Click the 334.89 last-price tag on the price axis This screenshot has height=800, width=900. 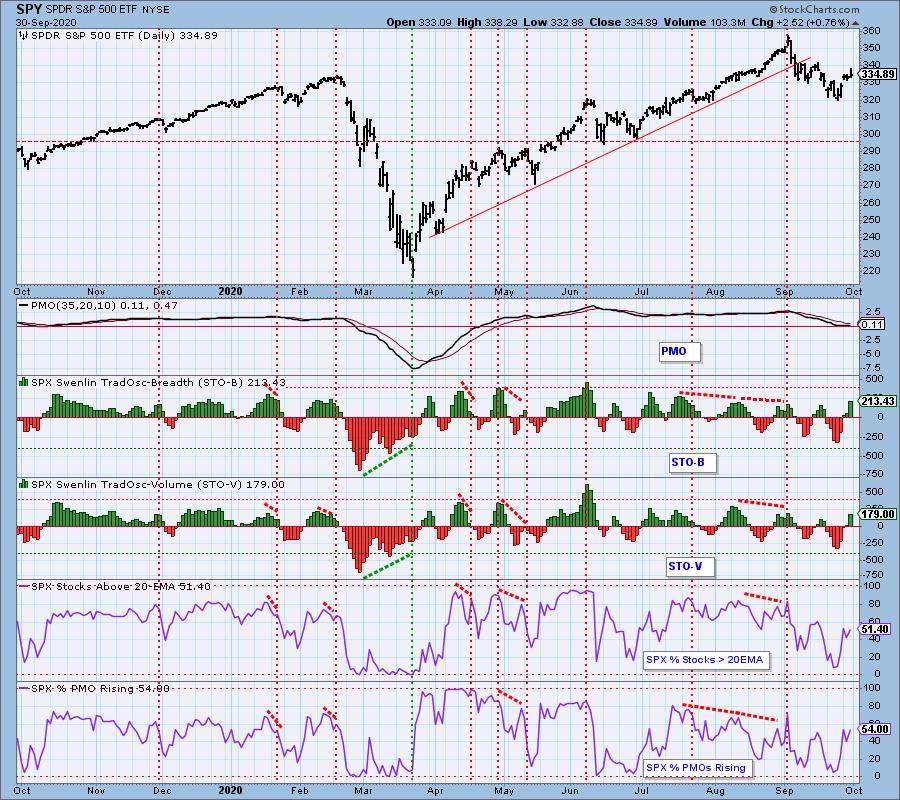[877, 74]
